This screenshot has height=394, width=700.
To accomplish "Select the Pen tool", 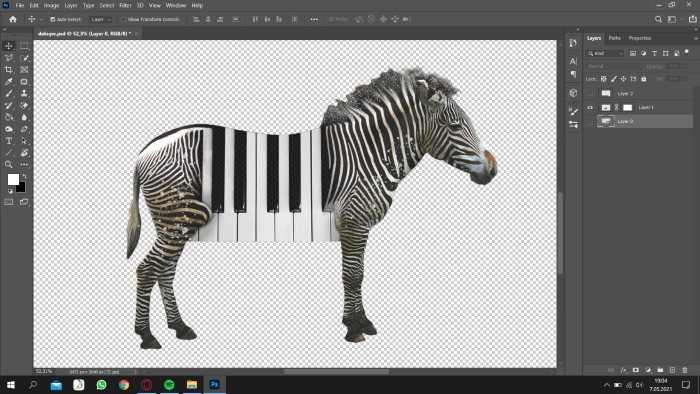I will pos(24,129).
